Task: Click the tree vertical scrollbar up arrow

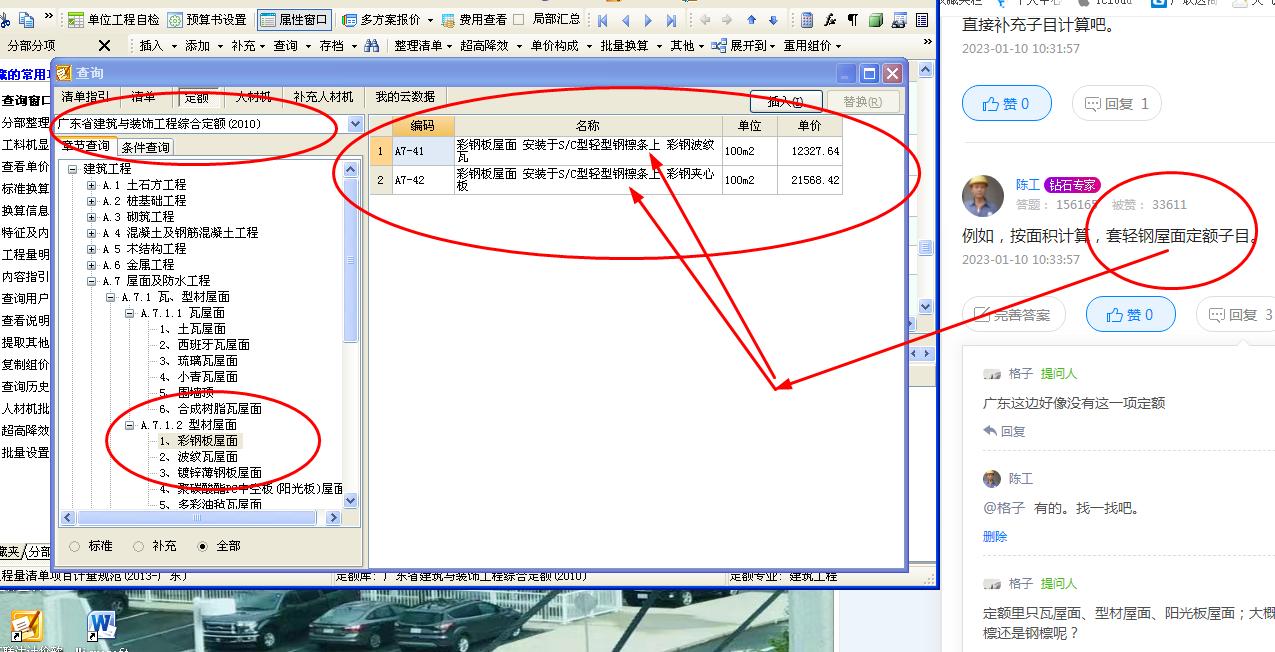Action: click(x=351, y=169)
